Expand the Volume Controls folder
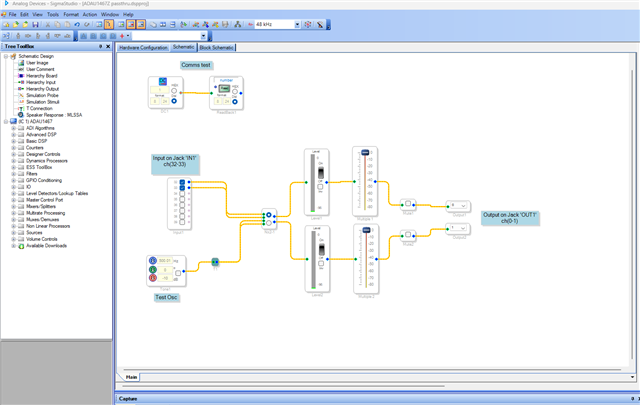 coord(13,239)
